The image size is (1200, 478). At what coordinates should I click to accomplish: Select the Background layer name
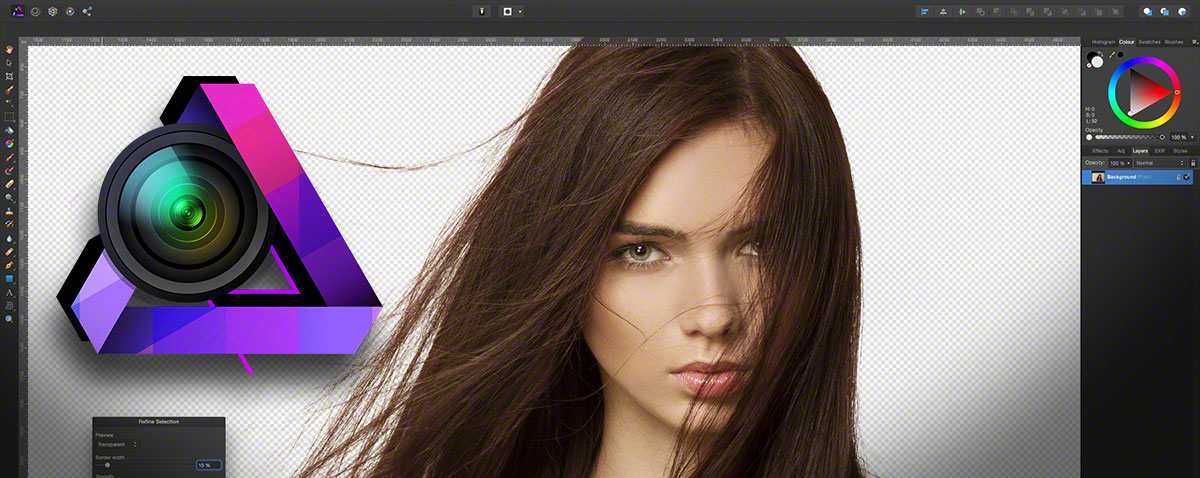[x=1121, y=177]
